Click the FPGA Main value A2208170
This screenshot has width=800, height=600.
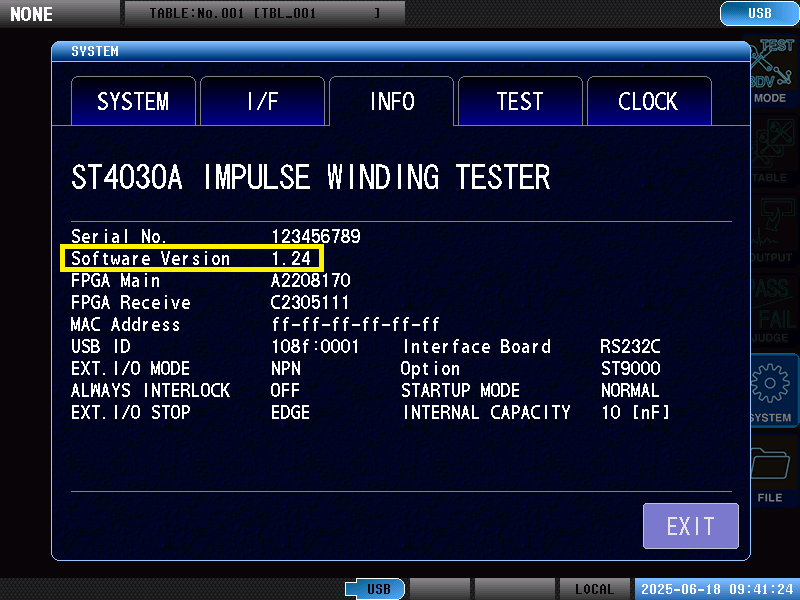pyautogui.click(x=310, y=280)
